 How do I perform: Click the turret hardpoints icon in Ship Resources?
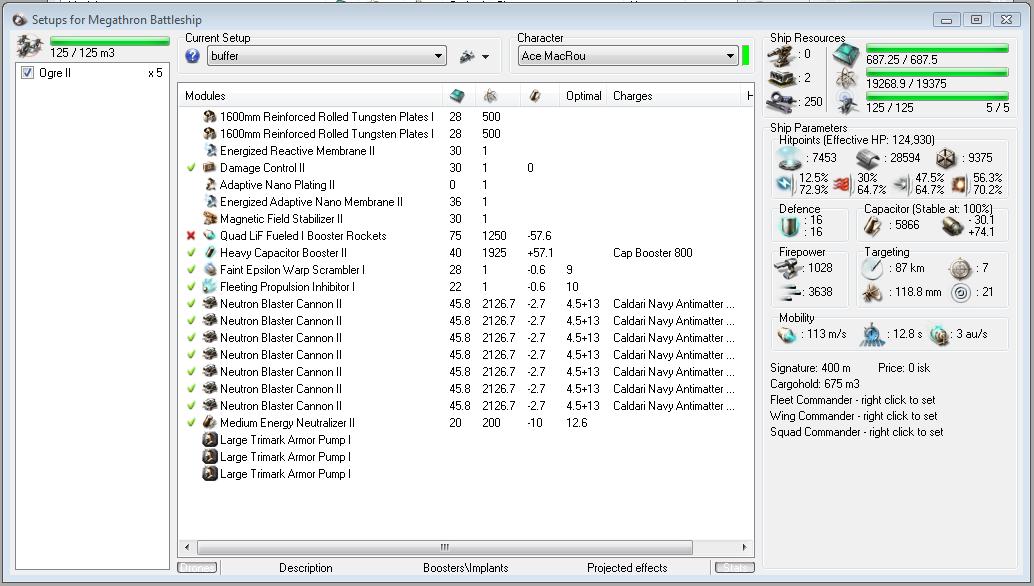[x=781, y=55]
